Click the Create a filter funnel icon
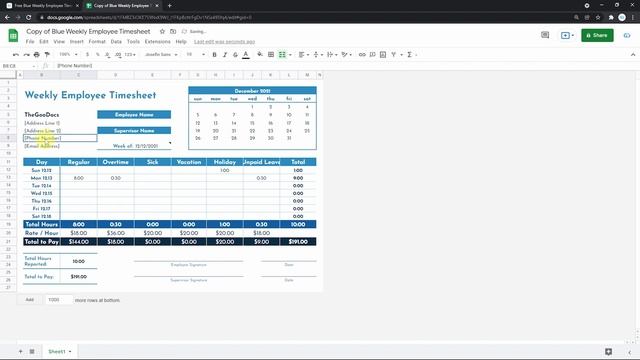640x360 pixels. (x=393, y=55)
